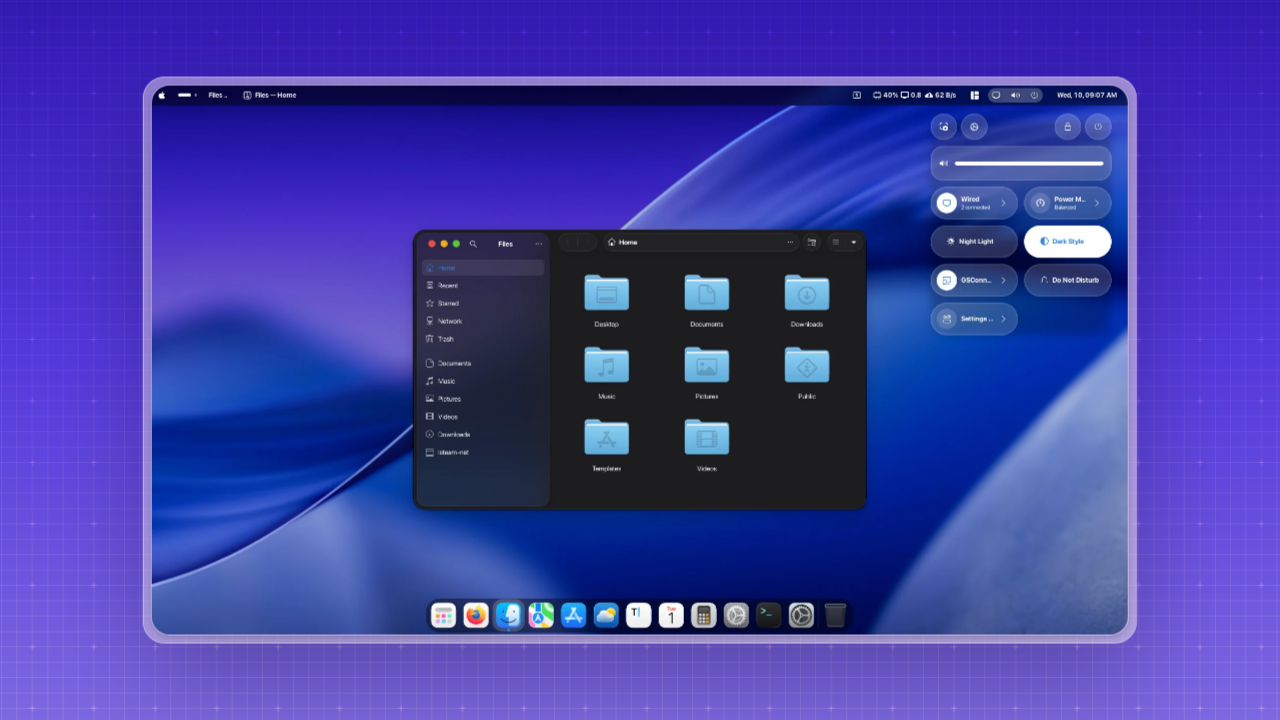The width and height of the screenshot is (1280, 720).
Task: Enable Night Light
Action: (x=974, y=242)
